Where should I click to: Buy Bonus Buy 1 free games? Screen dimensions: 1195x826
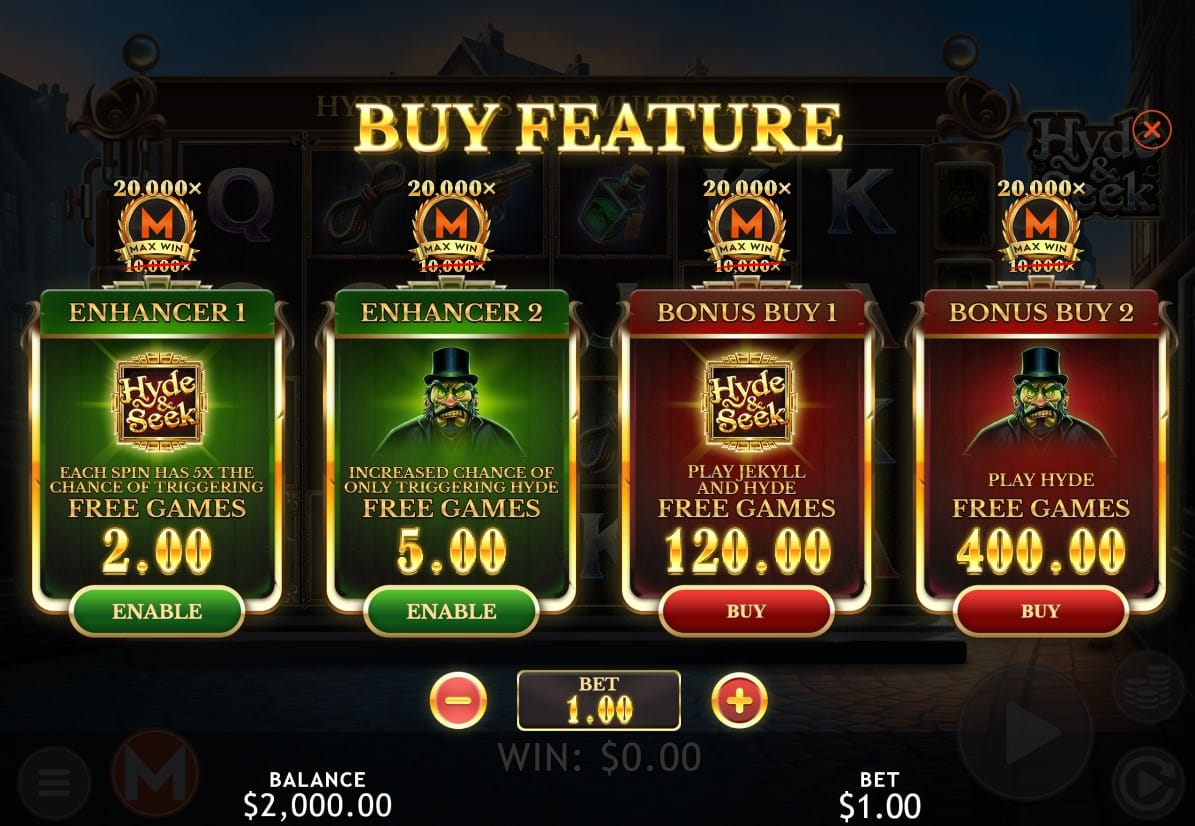pyautogui.click(x=746, y=611)
